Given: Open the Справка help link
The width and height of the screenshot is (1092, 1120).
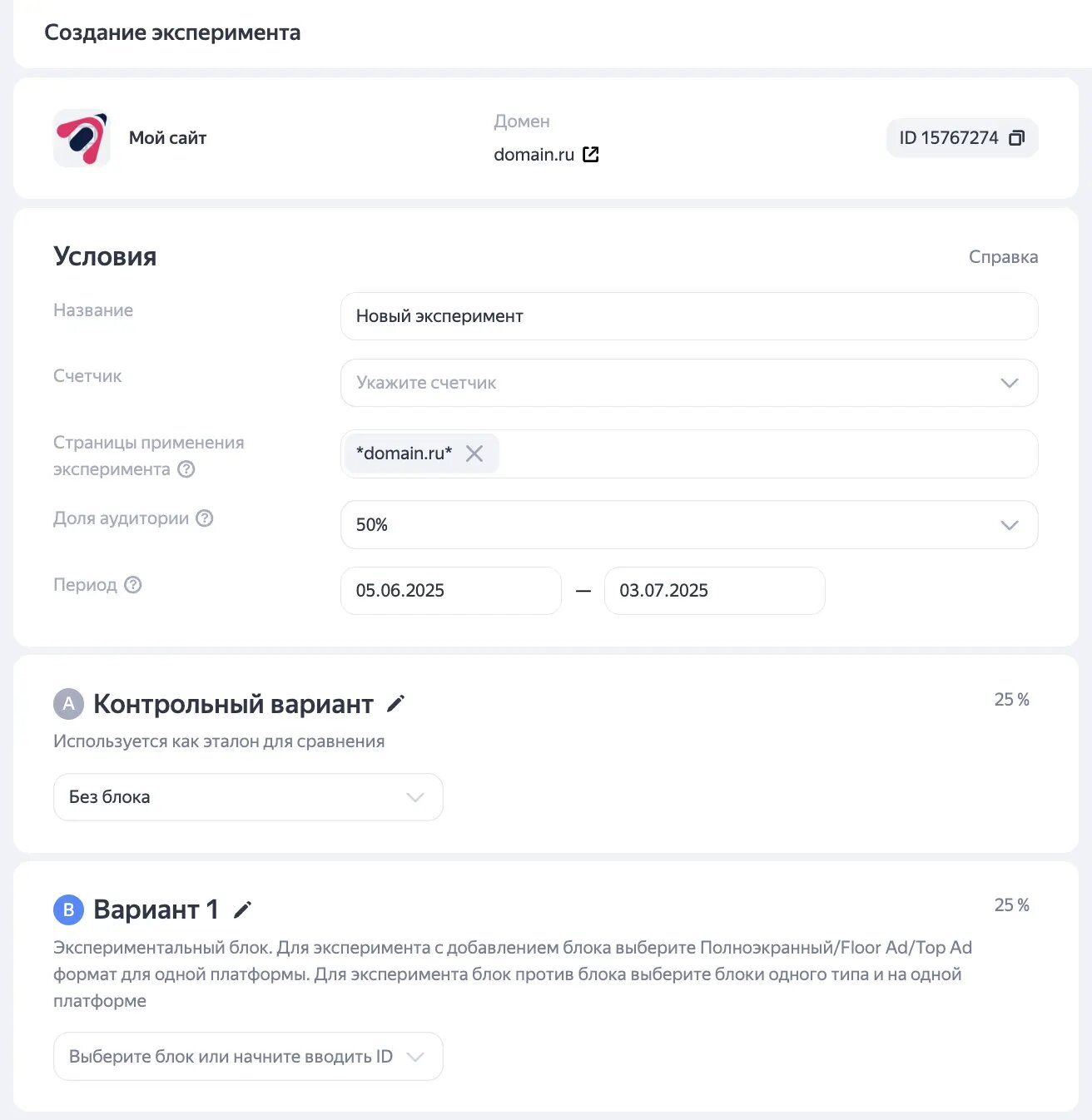Looking at the screenshot, I should (x=1003, y=257).
